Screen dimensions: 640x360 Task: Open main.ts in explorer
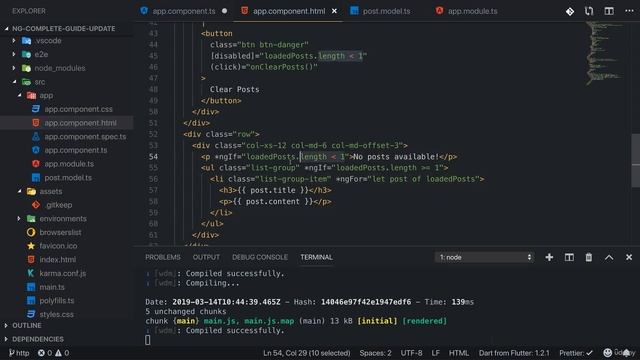pos(52,287)
